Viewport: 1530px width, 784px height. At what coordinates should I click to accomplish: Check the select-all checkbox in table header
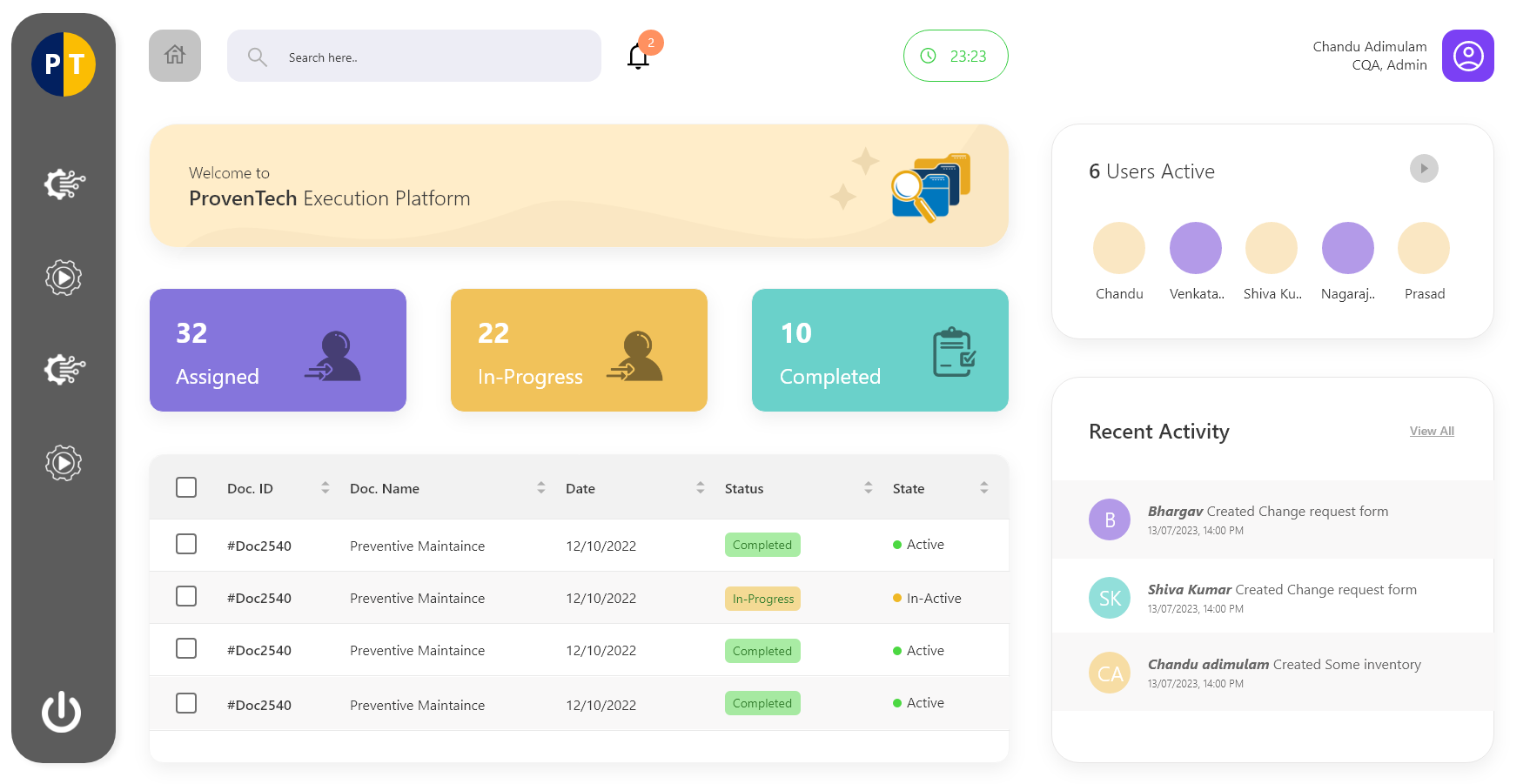click(185, 487)
